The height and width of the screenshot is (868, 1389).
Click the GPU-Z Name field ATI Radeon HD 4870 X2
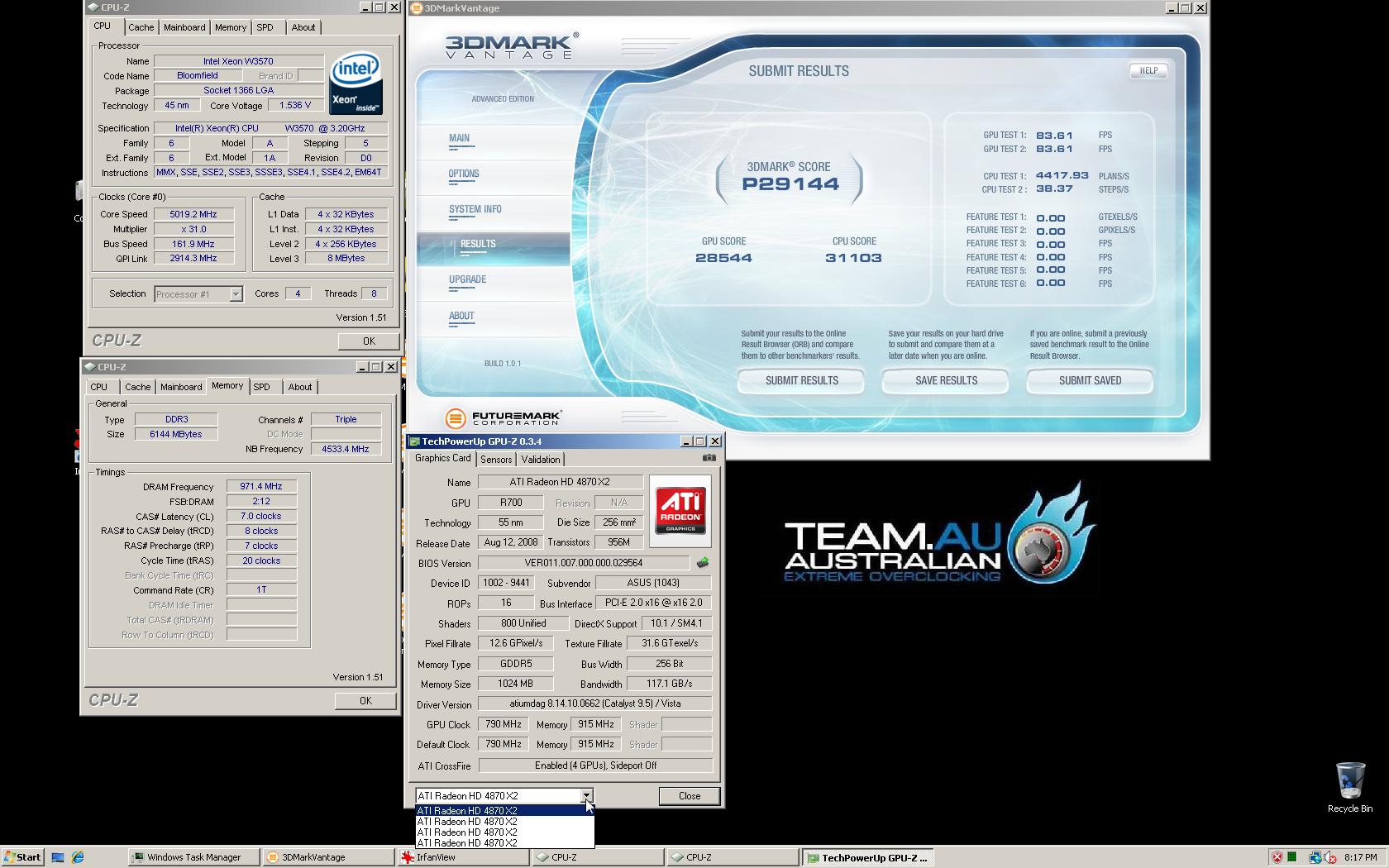[x=560, y=482]
